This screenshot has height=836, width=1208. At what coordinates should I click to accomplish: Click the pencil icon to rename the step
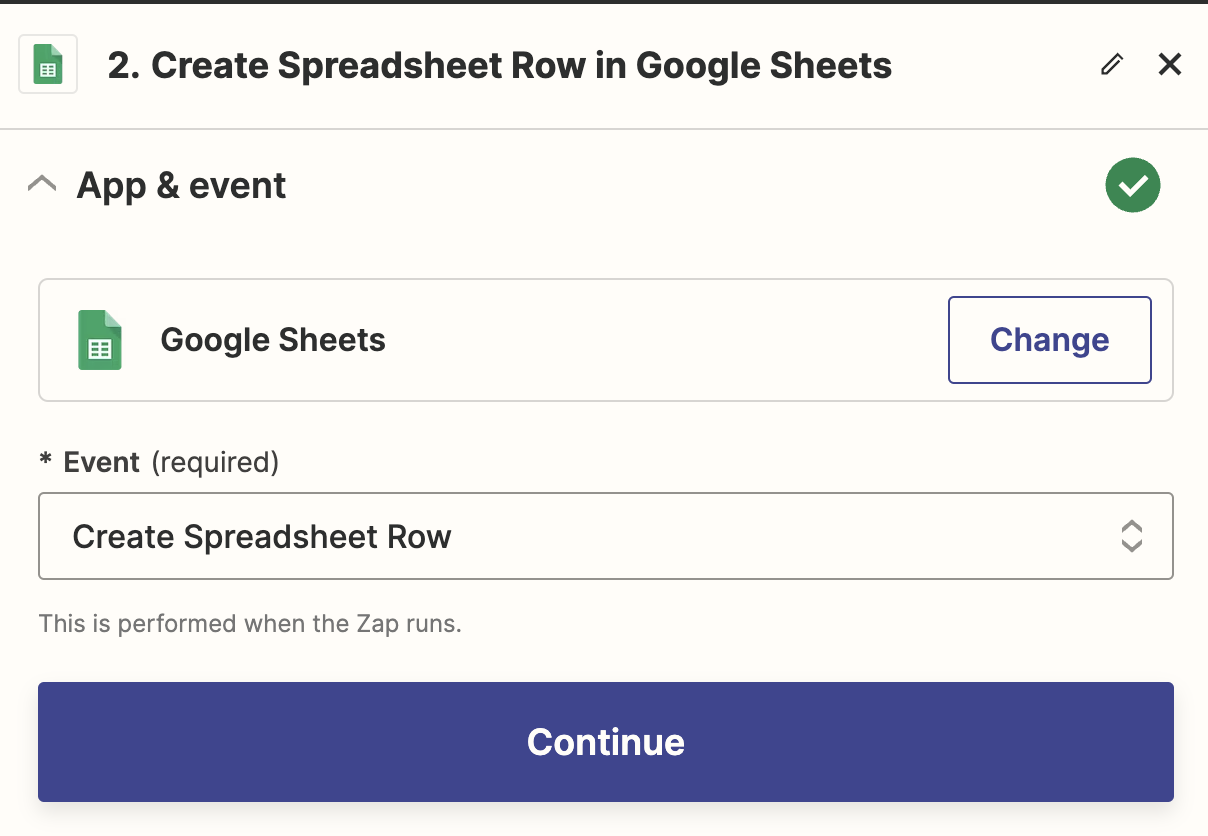click(x=1111, y=65)
